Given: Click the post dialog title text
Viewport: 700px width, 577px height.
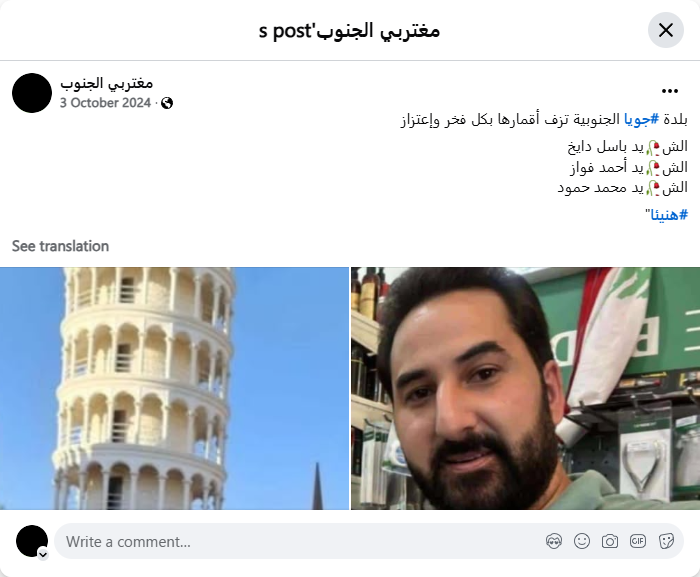Looking at the screenshot, I should point(349,31).
